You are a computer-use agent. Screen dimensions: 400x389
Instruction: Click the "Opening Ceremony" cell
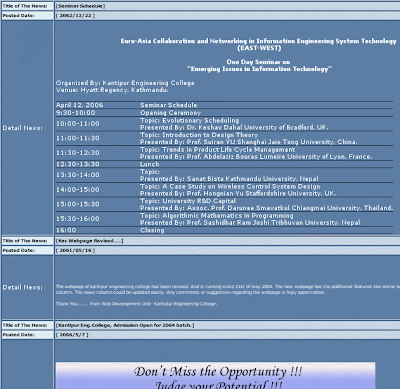click(170, 113)
